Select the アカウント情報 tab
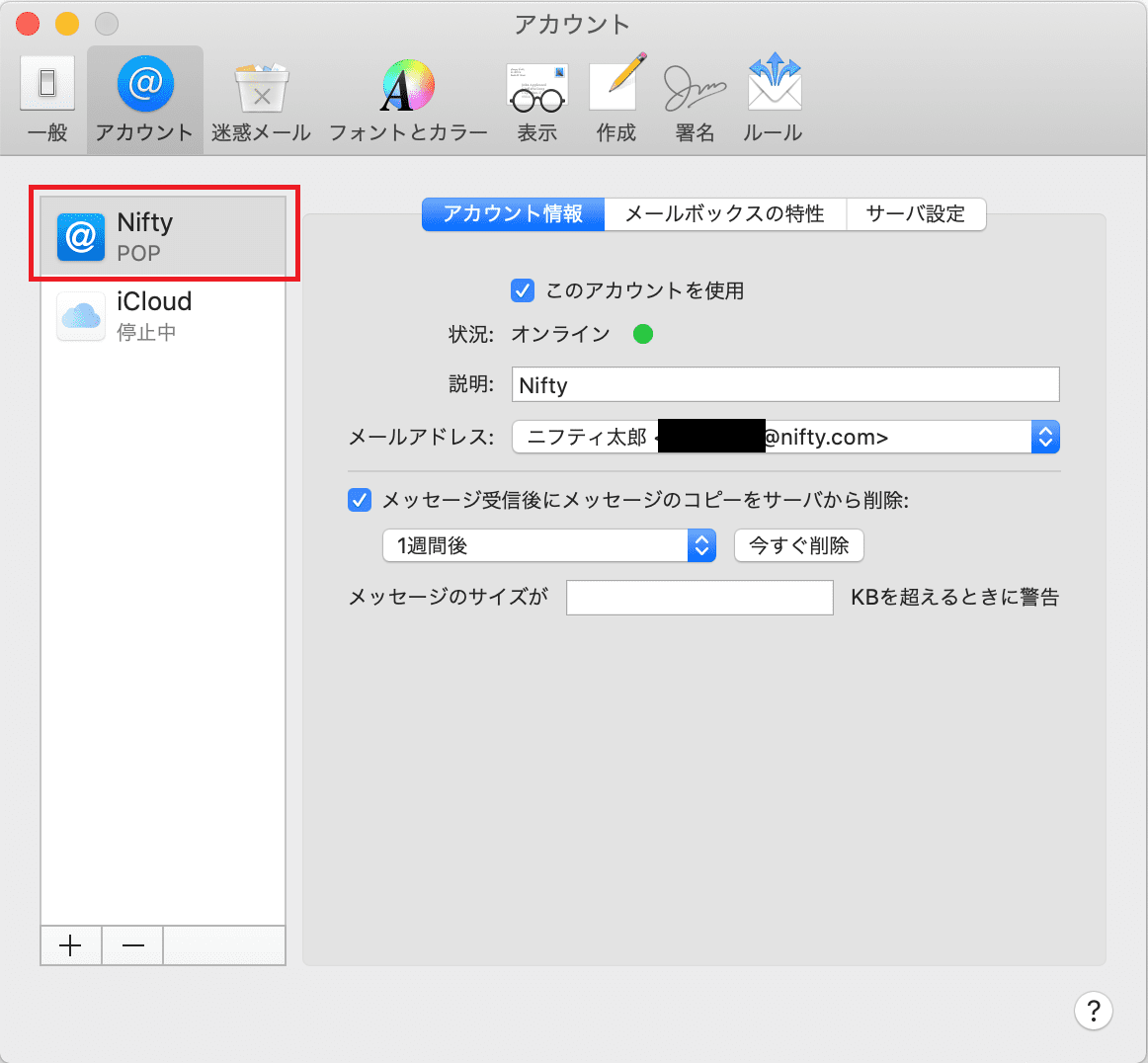 tap(513, 214)
